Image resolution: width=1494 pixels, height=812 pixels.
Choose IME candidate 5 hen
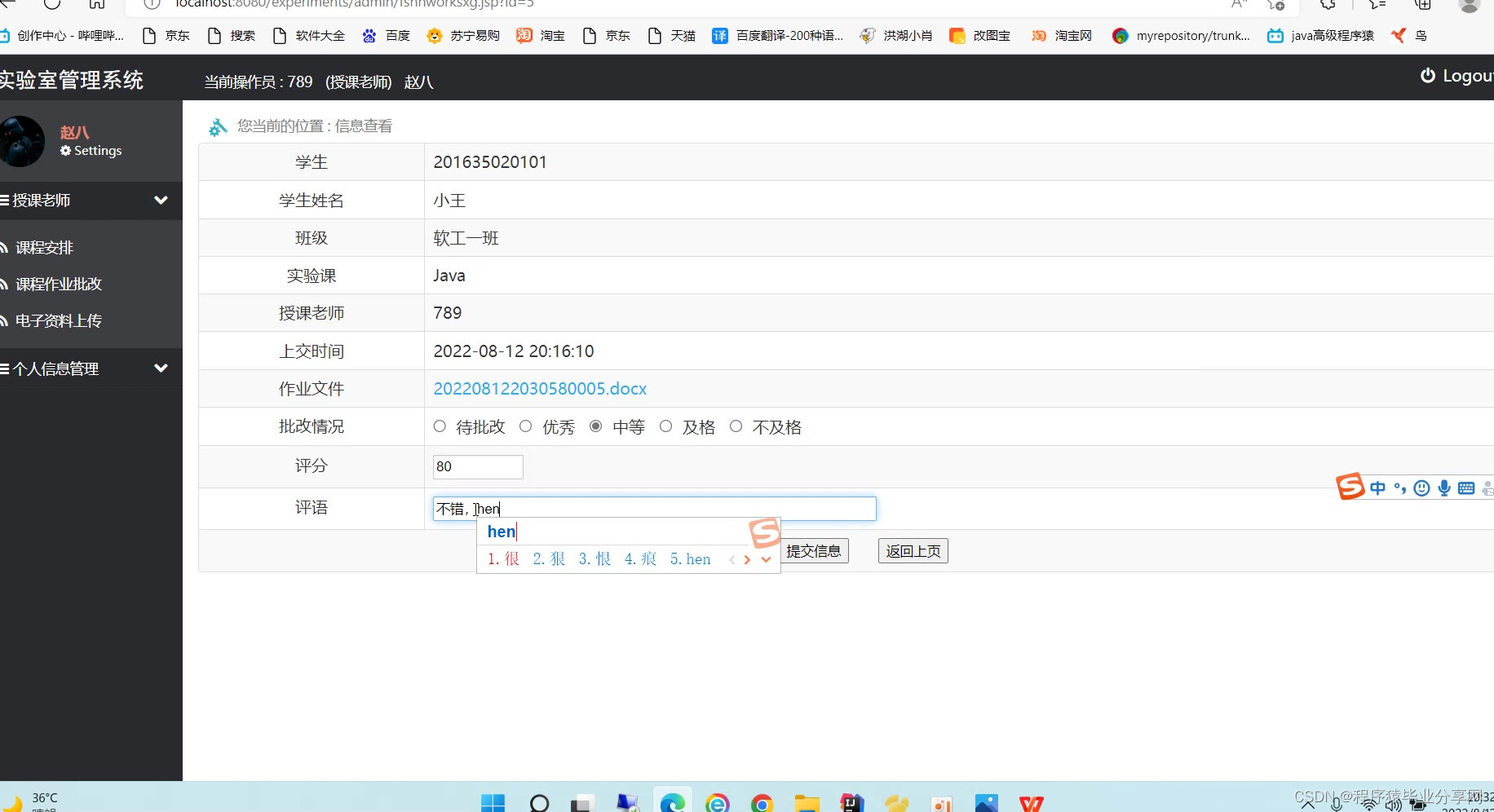point(691,559)
